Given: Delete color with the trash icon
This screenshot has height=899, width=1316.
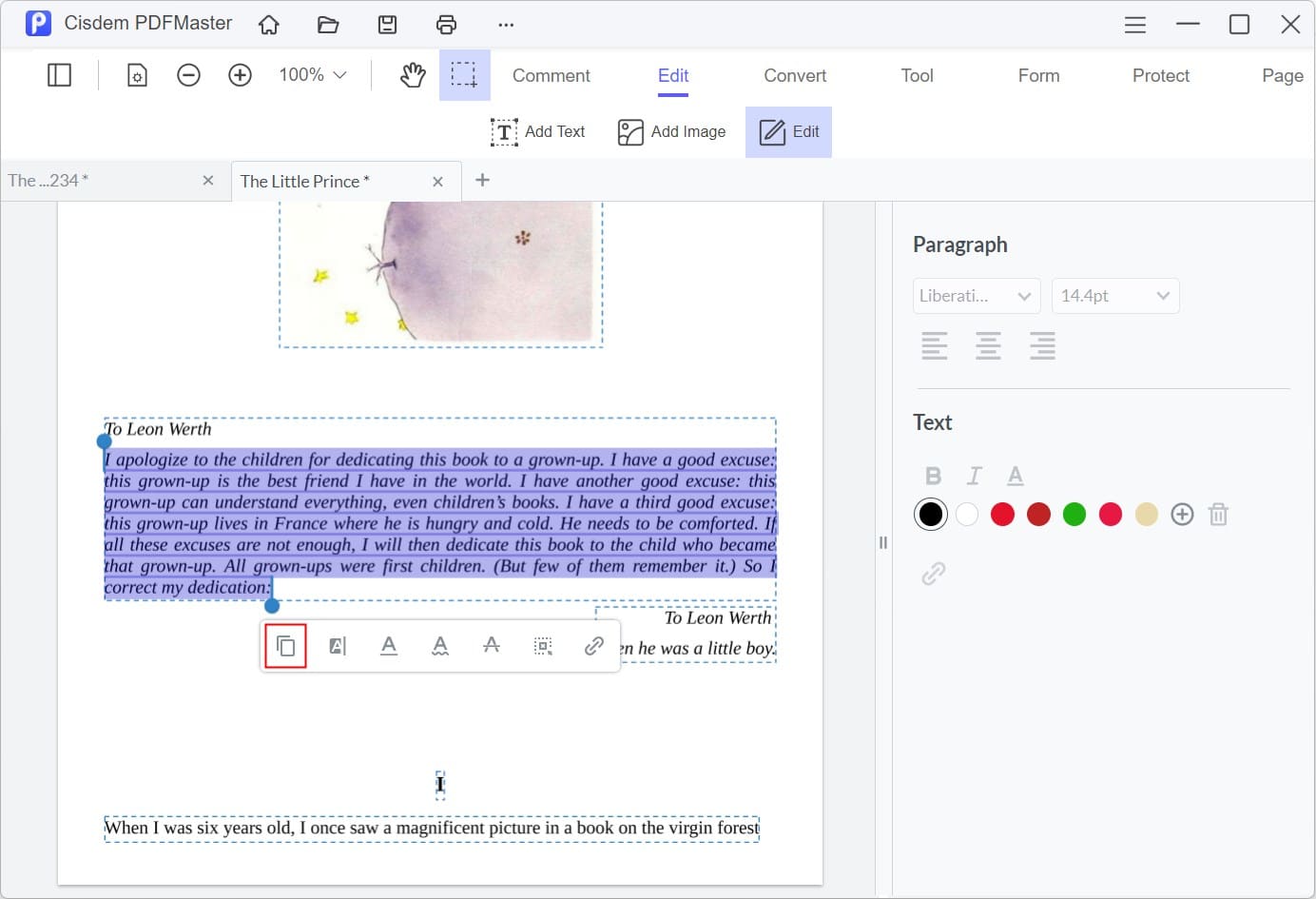Looking at the screenshot, I should click(x=1218, y=515).
